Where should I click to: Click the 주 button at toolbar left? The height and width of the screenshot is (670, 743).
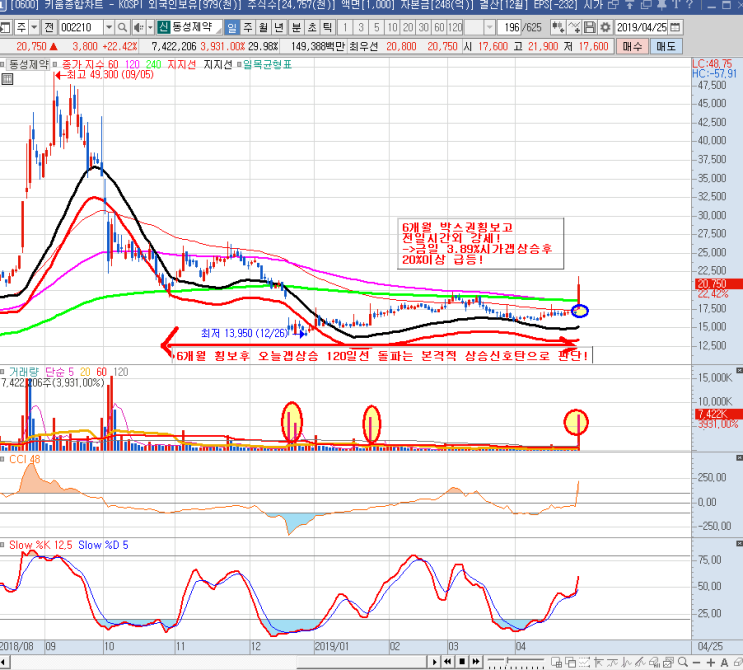[x=21, y=27]
